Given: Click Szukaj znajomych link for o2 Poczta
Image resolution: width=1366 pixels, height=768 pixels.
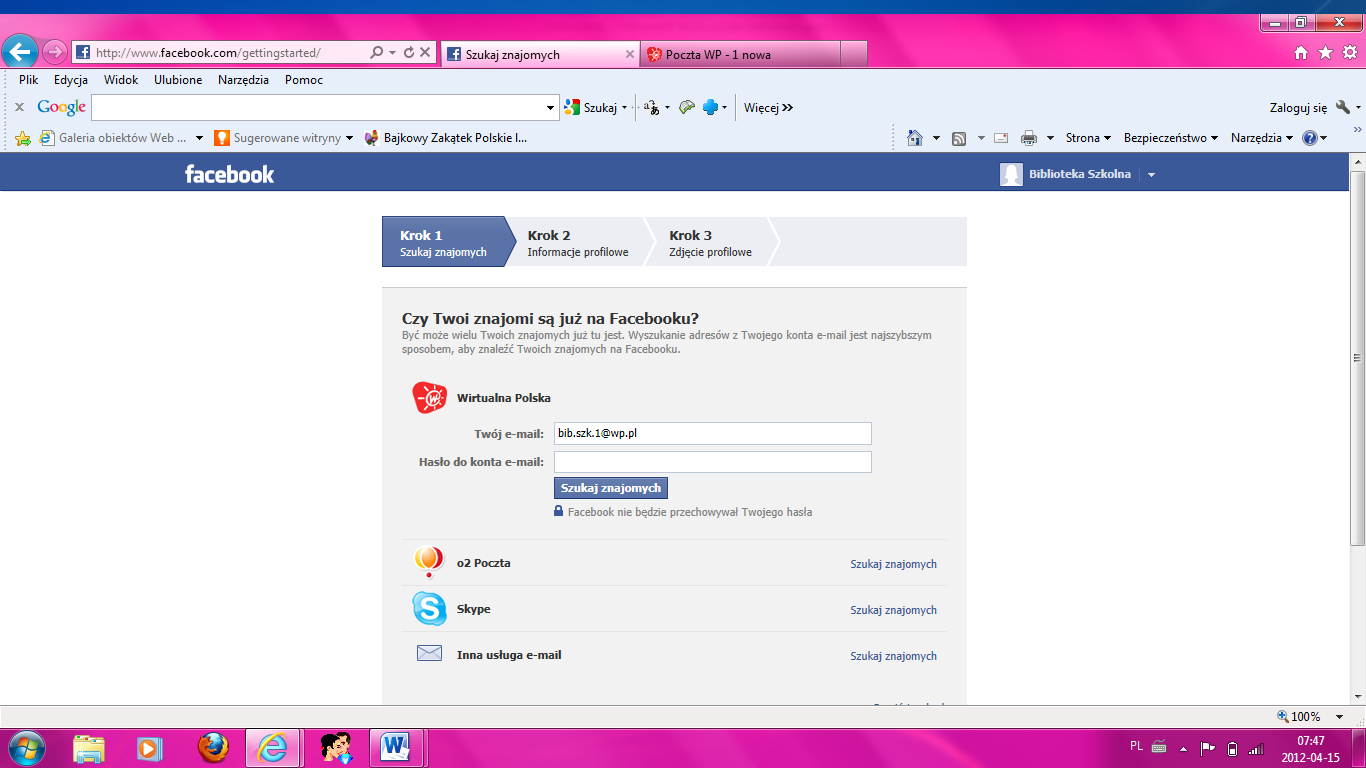Looking at the screenshot, I should (893, 564).
